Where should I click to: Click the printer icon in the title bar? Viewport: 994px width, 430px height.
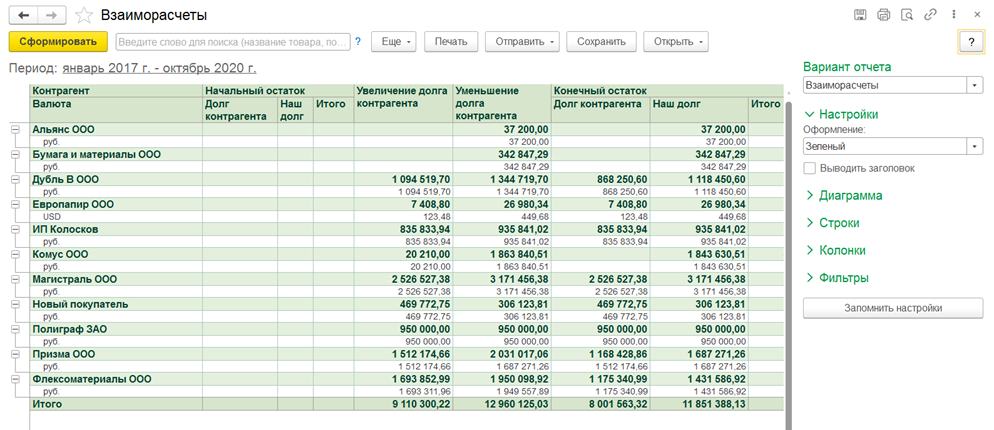[x=883, y=15]
